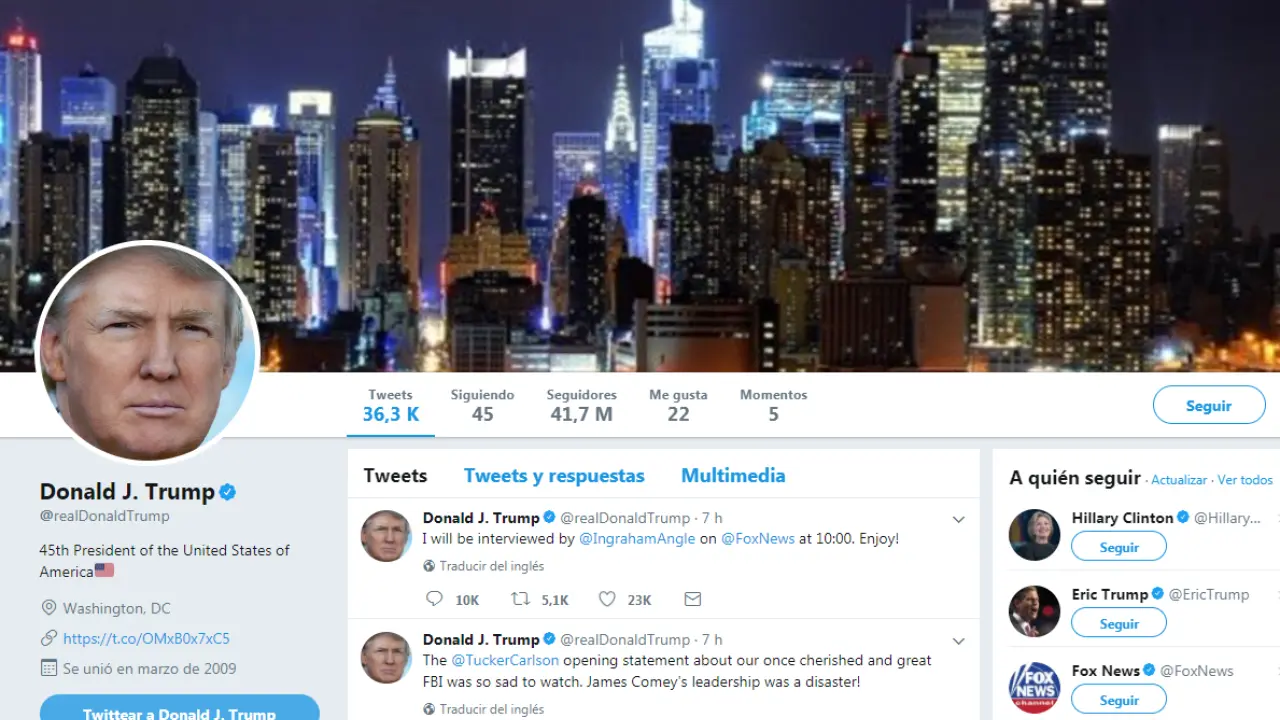Click the globe icon beside first Traducir del inglés
1280x720 pixels.
pos(429,566)
